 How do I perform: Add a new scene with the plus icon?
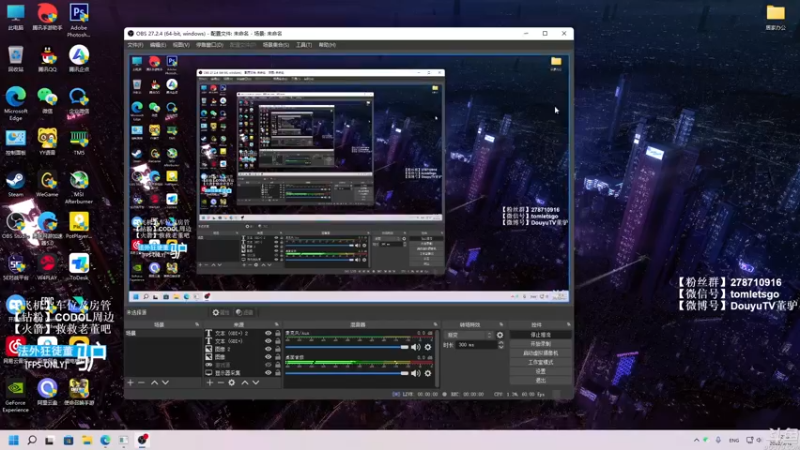click(131, 383)
